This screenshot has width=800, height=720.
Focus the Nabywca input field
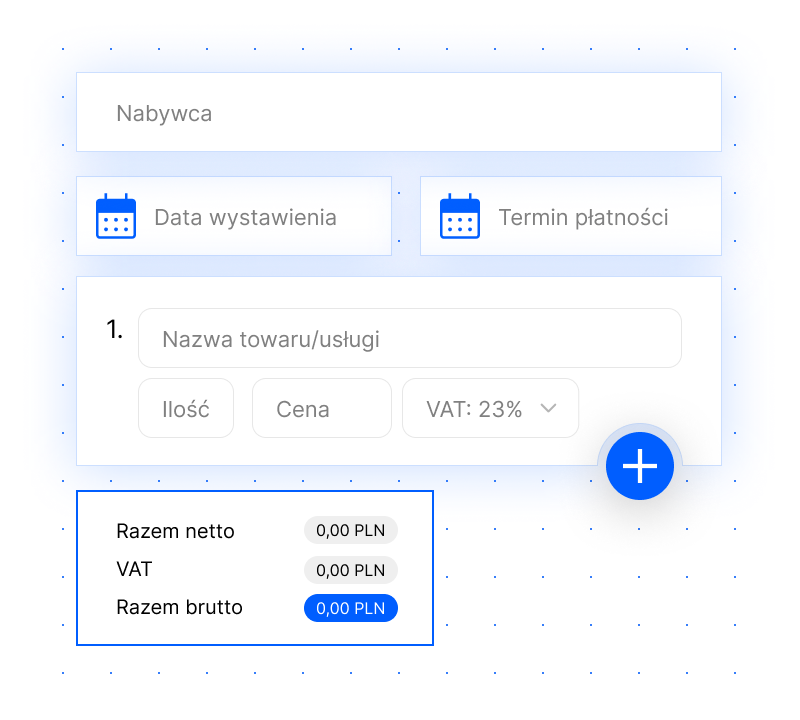(x=398, y=112)
